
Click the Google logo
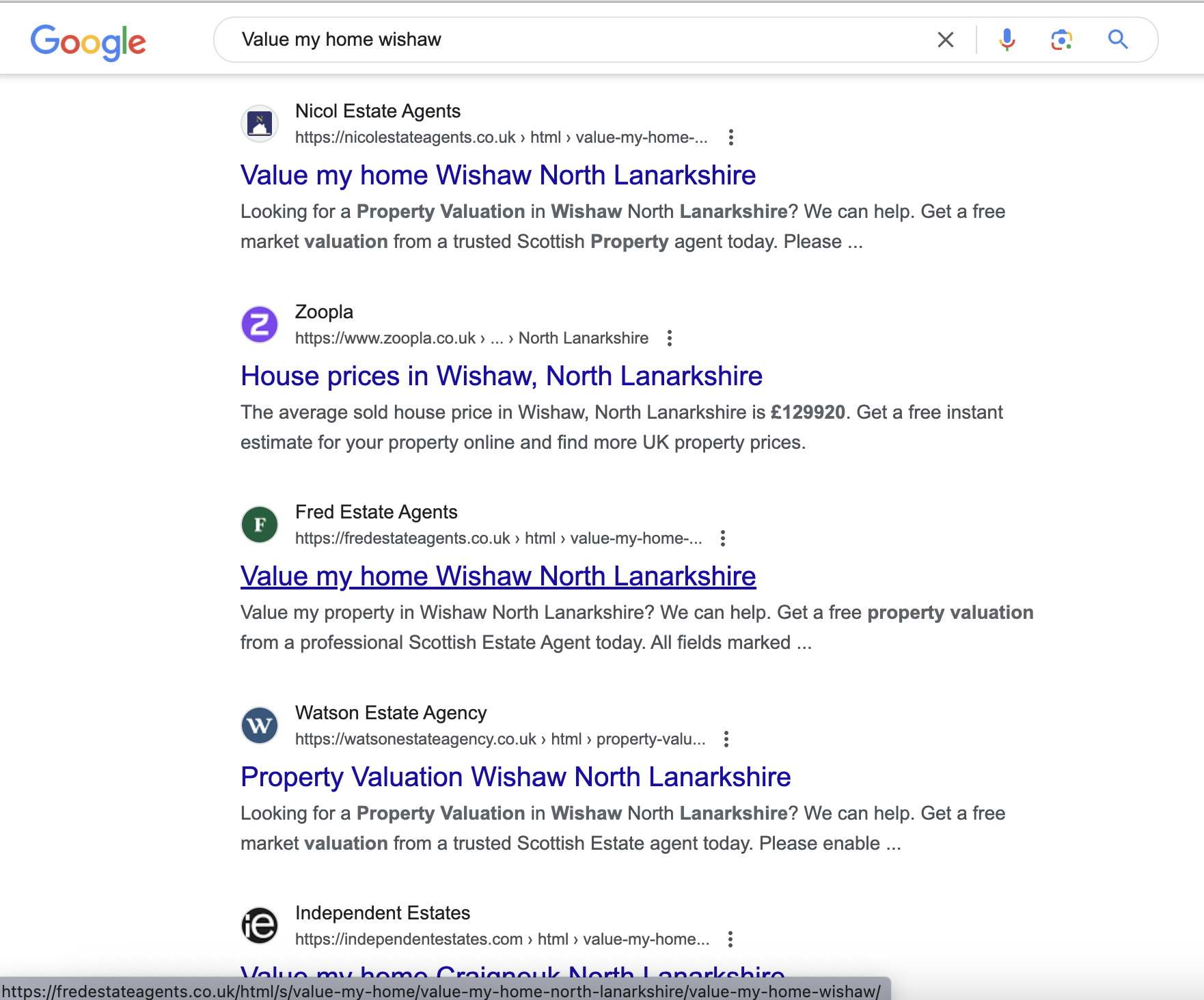point(88,42)
